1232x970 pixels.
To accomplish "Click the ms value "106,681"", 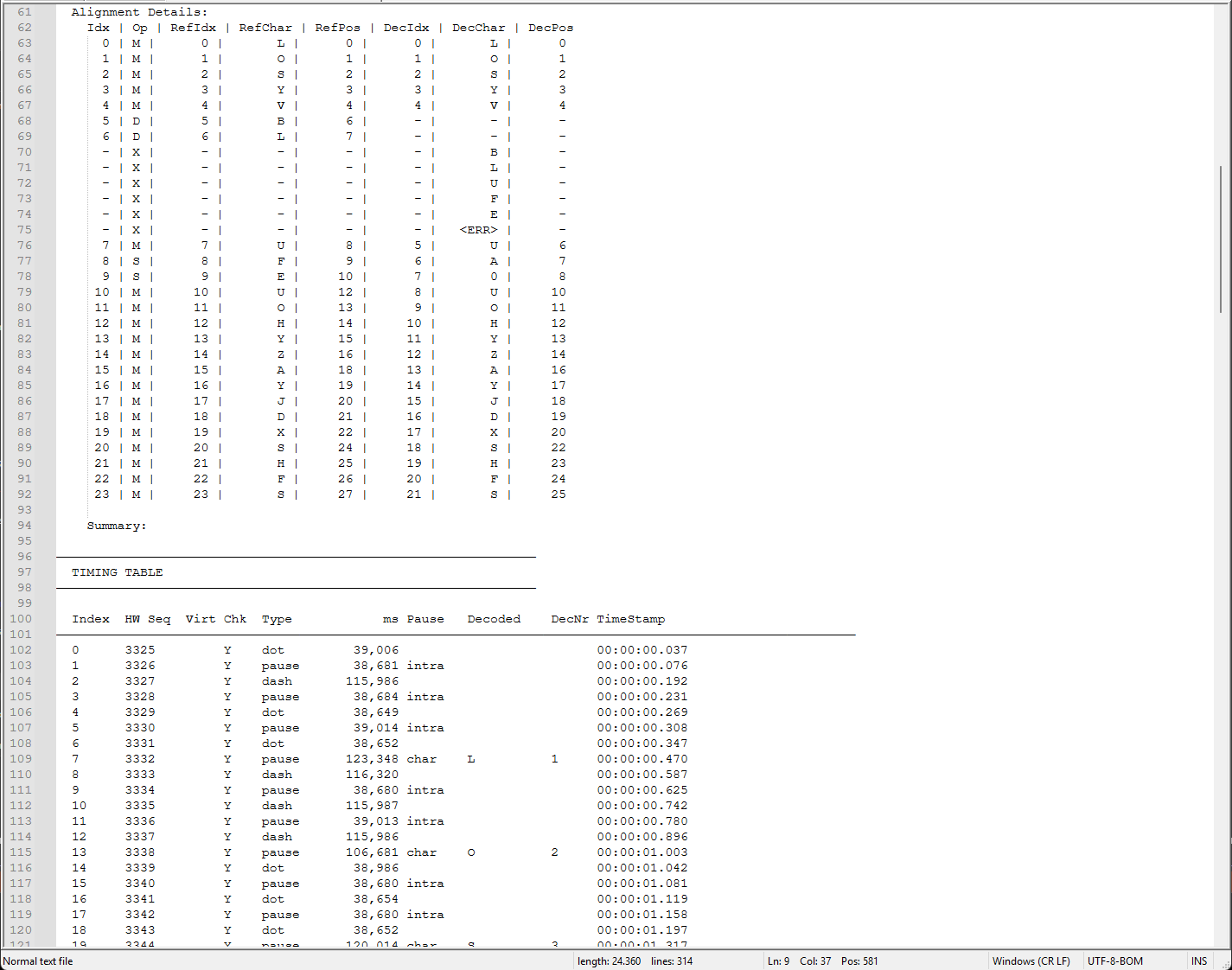I will coord(373,852).
